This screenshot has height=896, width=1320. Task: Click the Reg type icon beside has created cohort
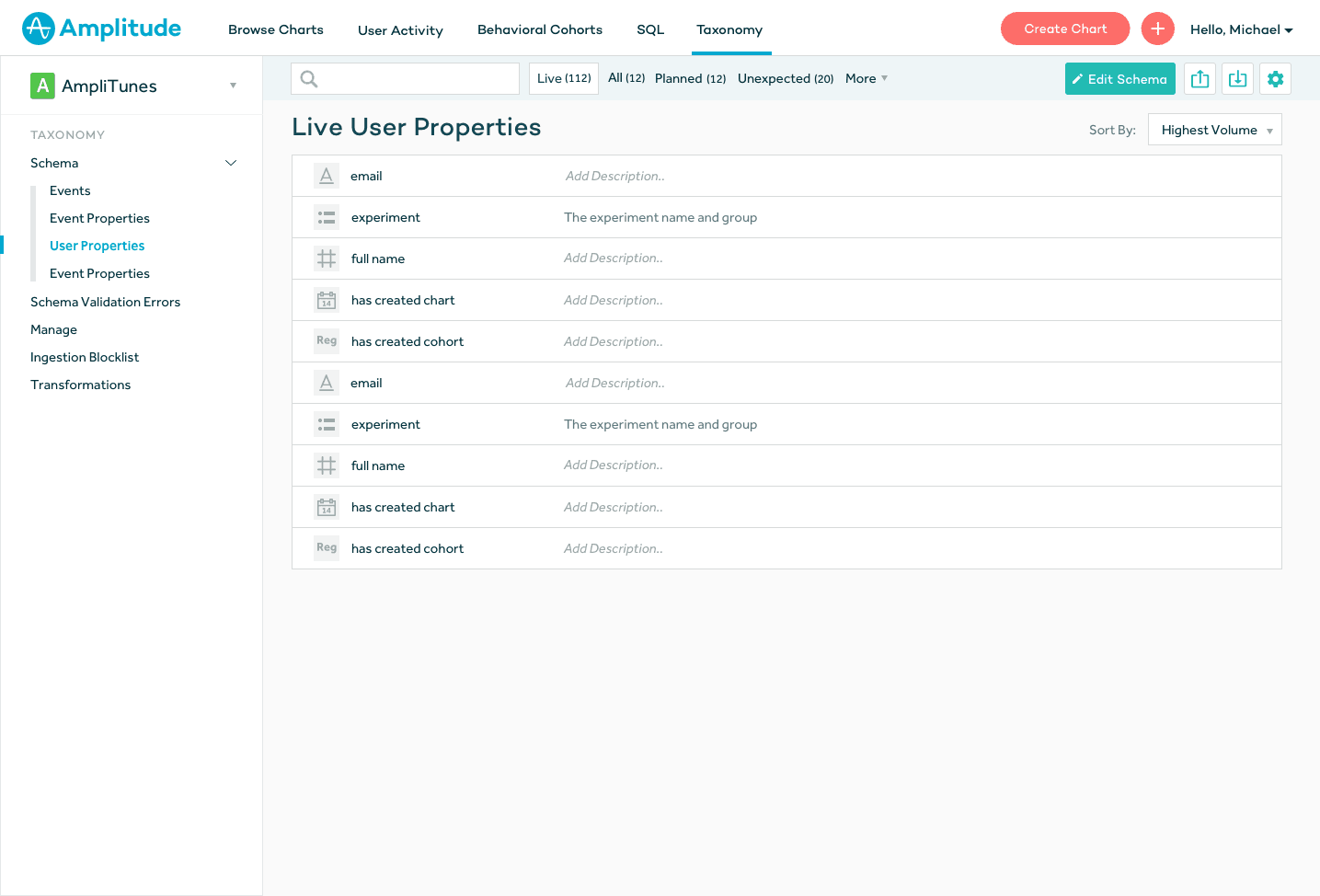(327, 341)
